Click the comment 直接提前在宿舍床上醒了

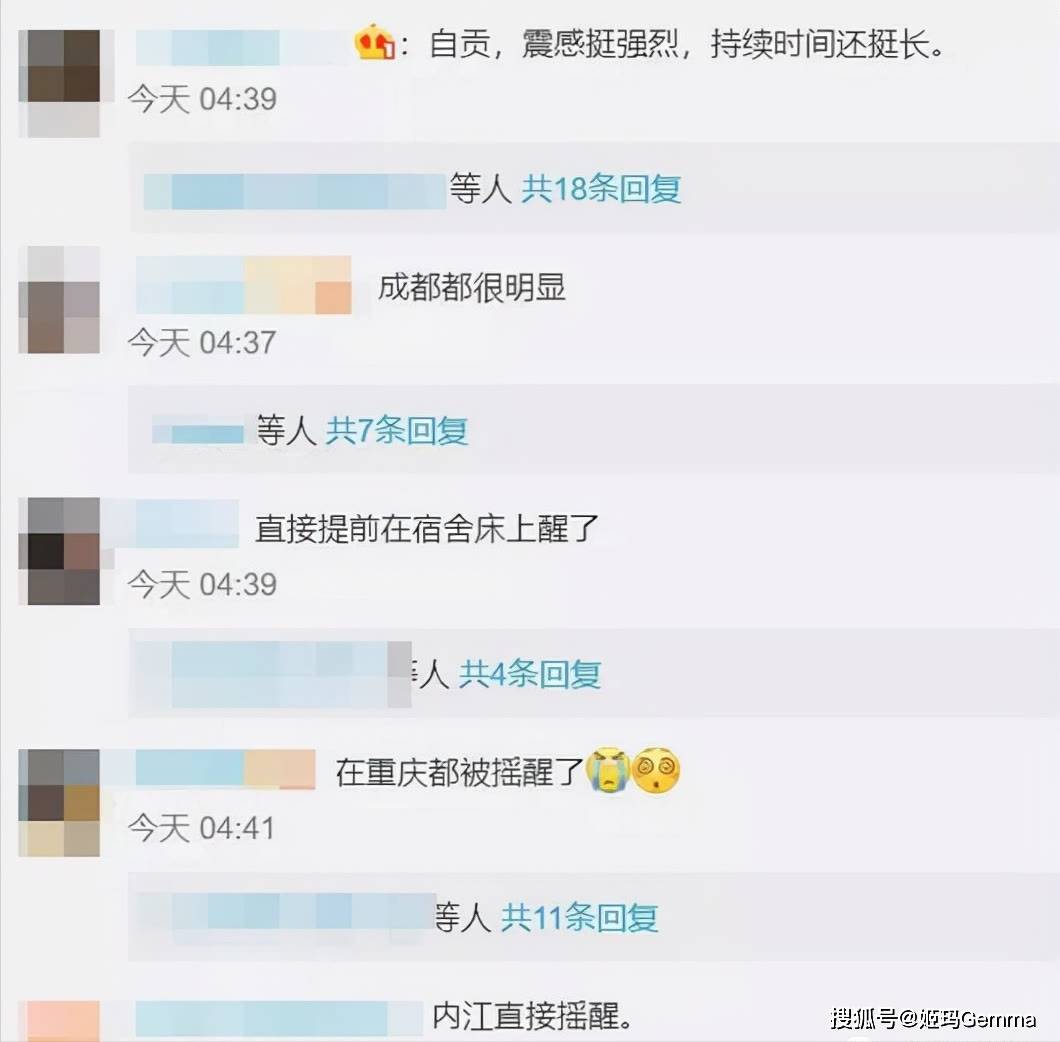click(x=427, y=529)
